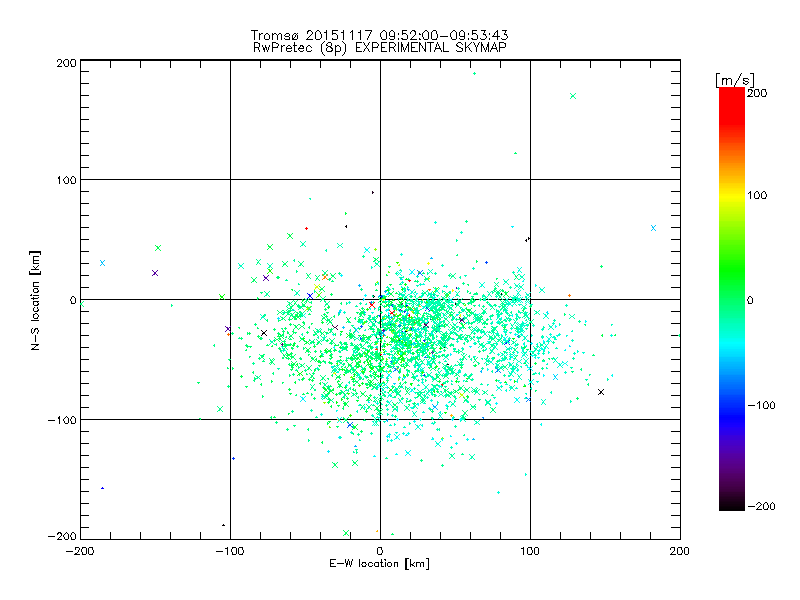Click the x-axis tick label "100"
This screenshot has height=600, width=800.
click(x=530, y=551)
